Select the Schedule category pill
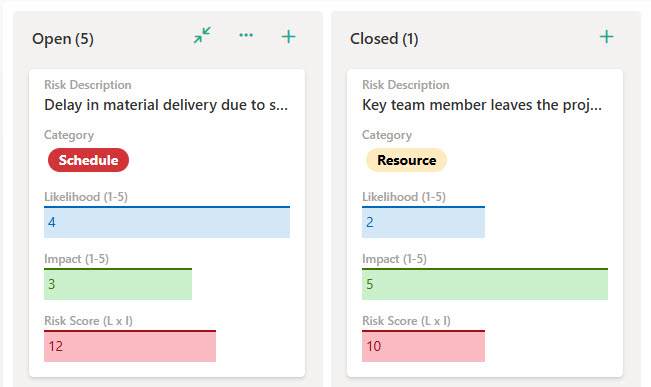The height and width of the screenshot is (387, 651). point(88,160)
